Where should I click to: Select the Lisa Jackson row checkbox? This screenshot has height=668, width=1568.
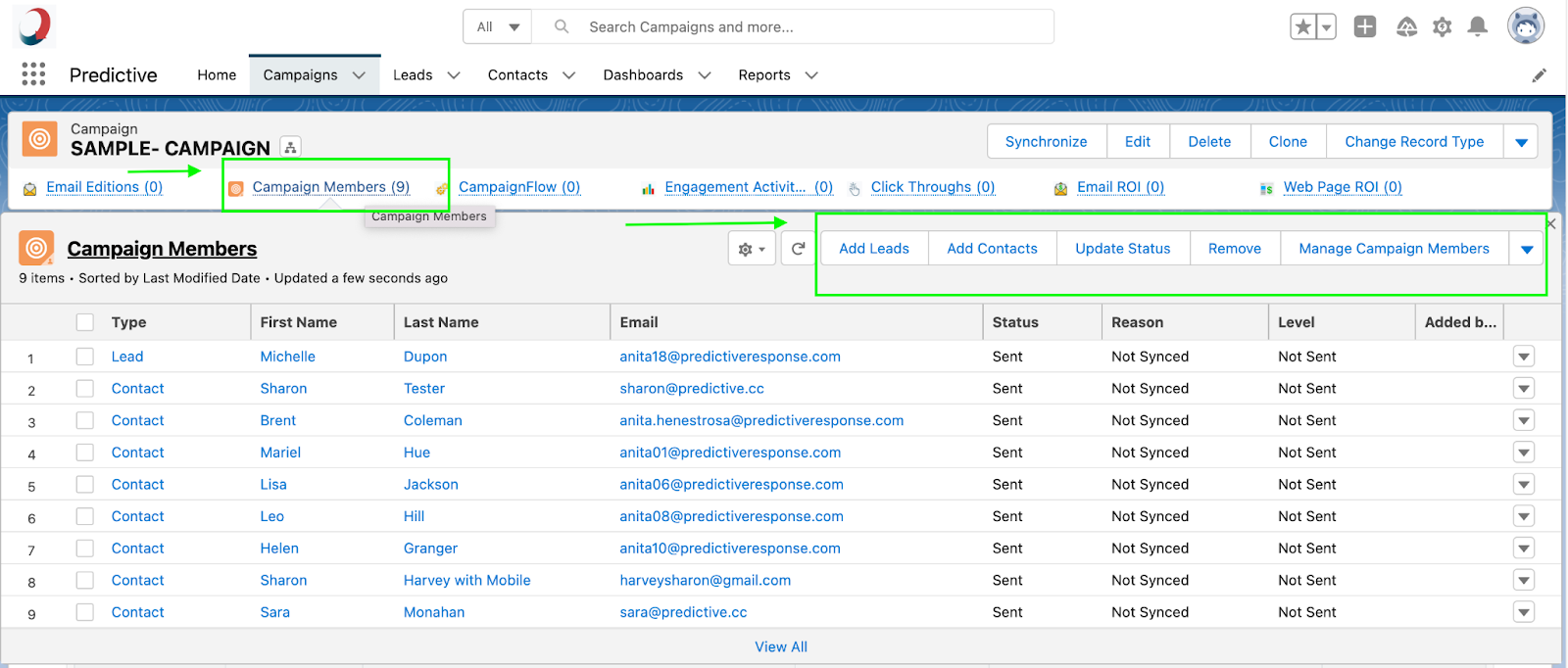pos(85,484)
